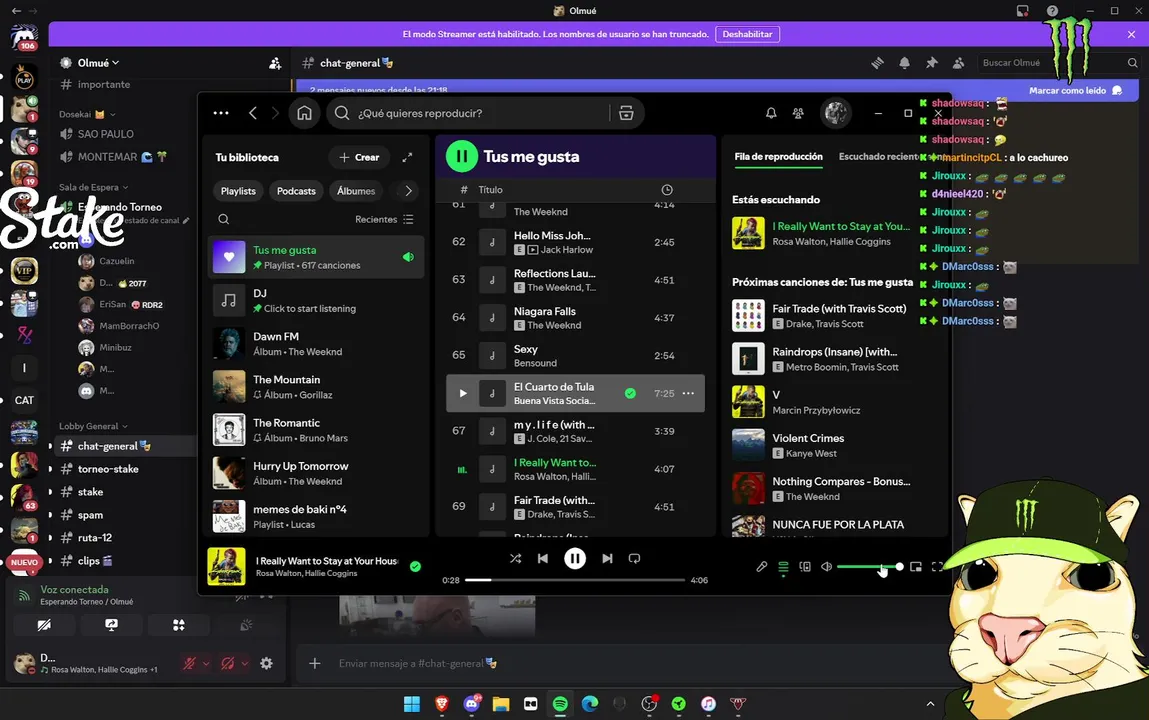Image resolution: width=1149 pixels, height=720 pixels.
Task: Click Deshabilitar streamer mode button
Action: point(747,34)
